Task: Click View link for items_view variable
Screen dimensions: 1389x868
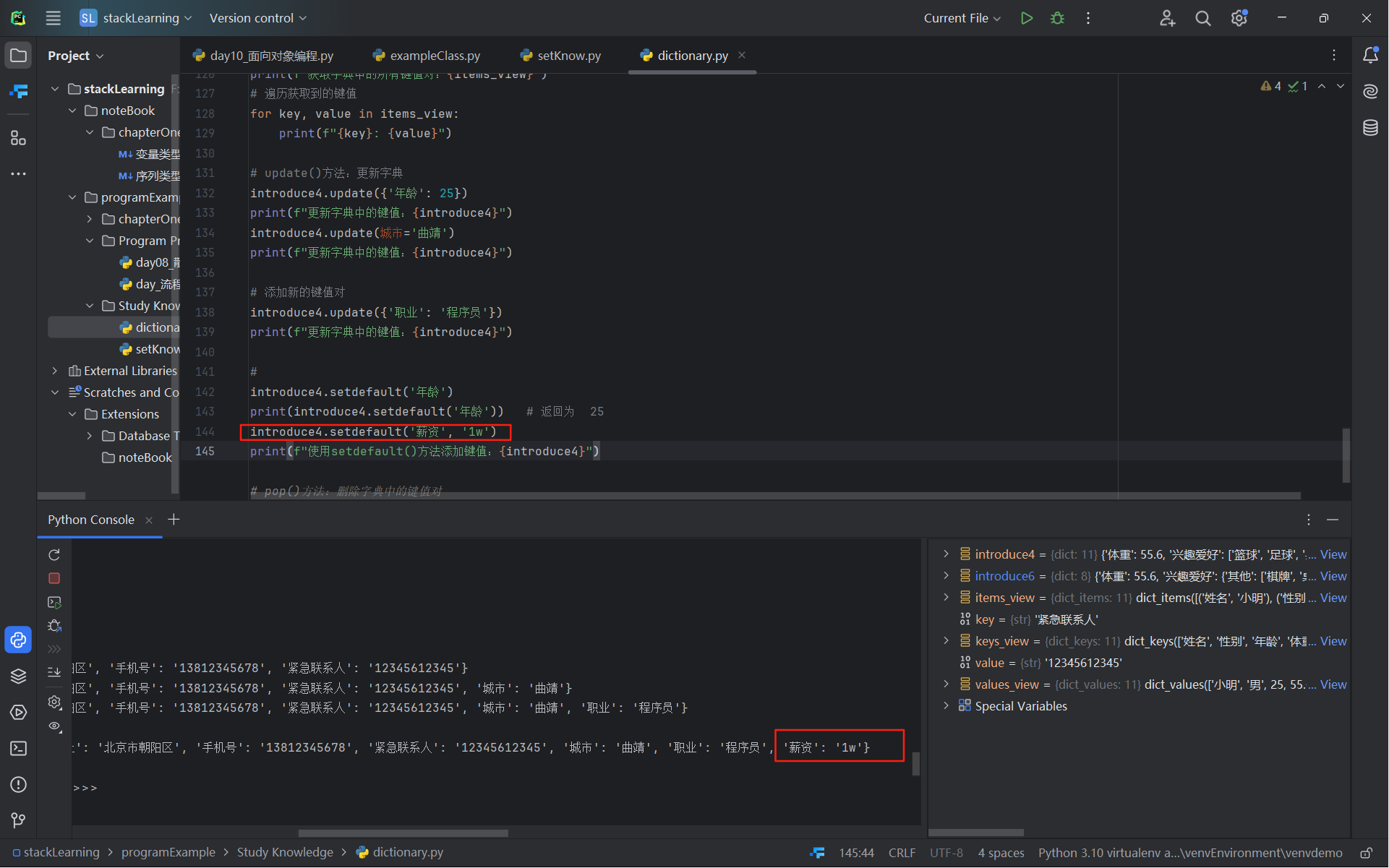Action: [1333, 598]
